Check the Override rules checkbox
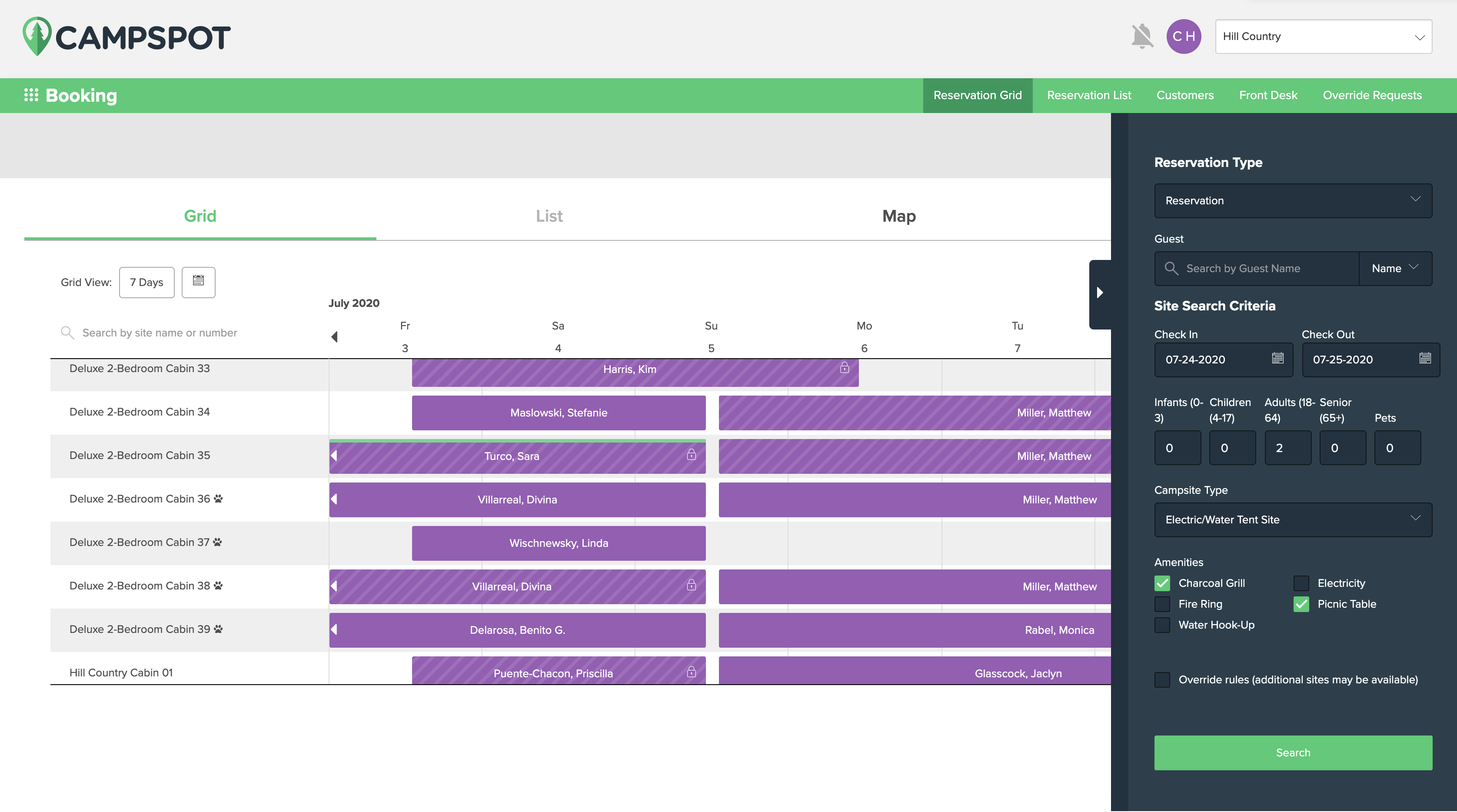 point(1162,680)
